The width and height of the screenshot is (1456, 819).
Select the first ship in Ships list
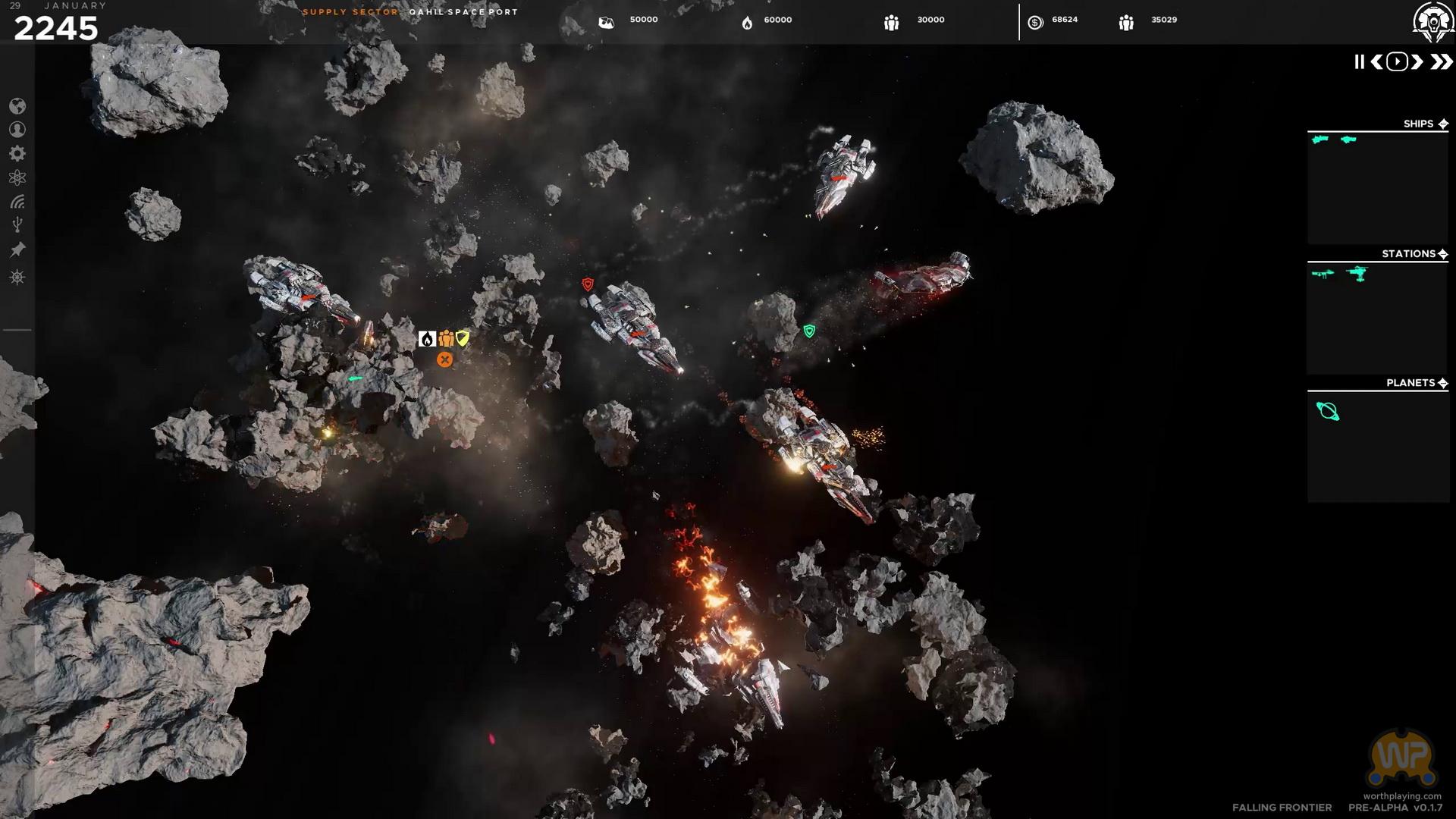pyautogui.click(x=1320, y=140)
